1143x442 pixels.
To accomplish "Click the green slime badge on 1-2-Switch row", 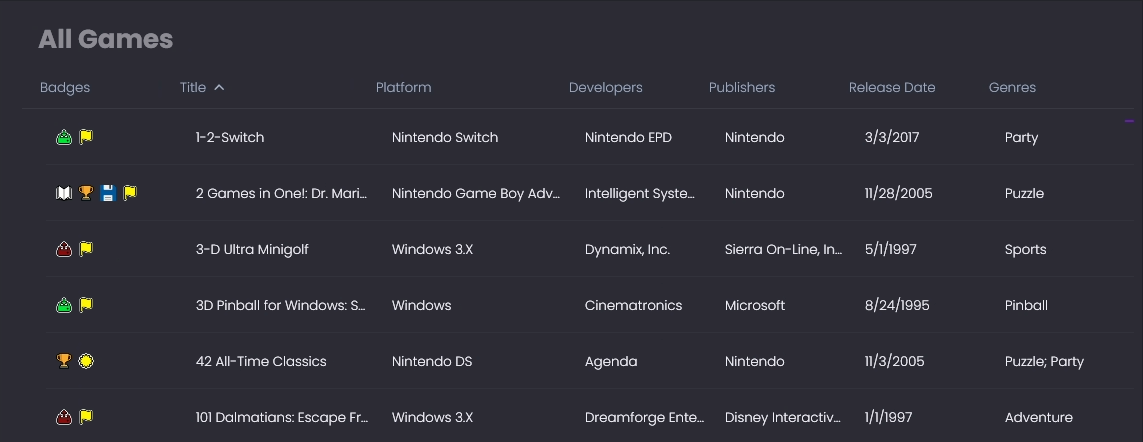I will 64,137.
